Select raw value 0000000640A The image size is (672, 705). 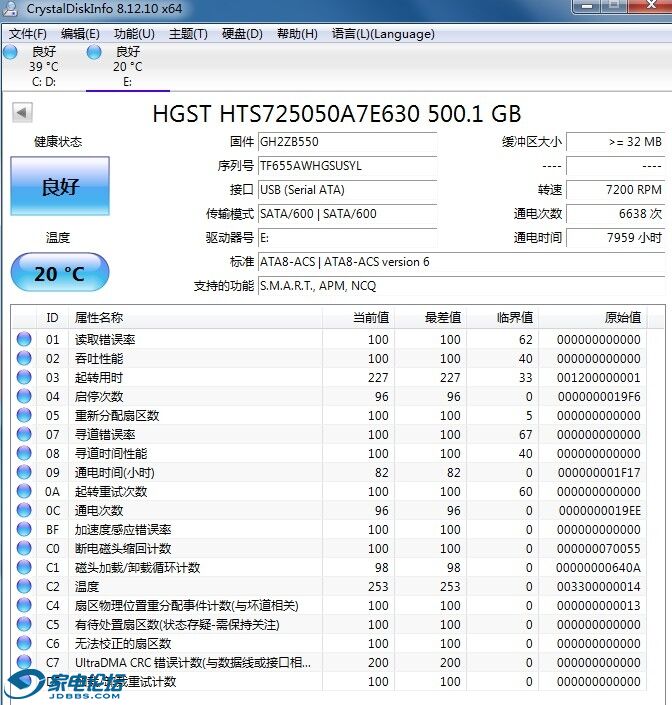[x=599, y=567]
